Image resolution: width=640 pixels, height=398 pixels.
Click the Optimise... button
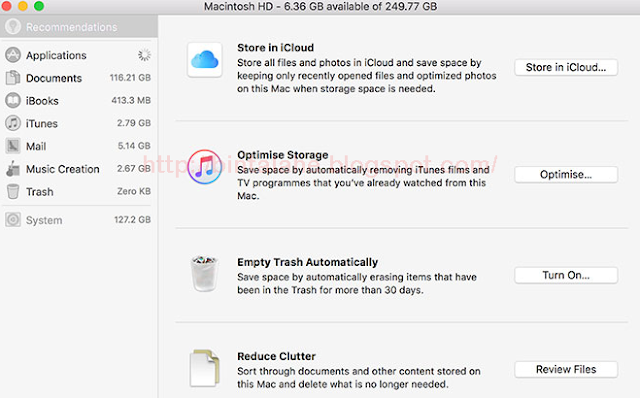[x=566, y=174]
